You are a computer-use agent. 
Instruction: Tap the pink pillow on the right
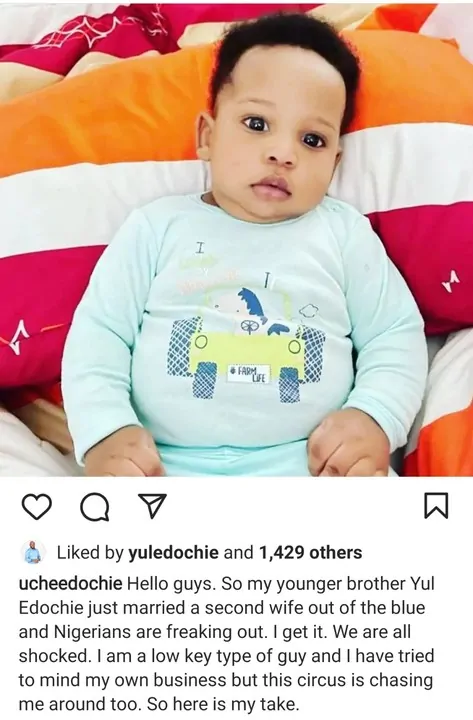tap(425, 264)
